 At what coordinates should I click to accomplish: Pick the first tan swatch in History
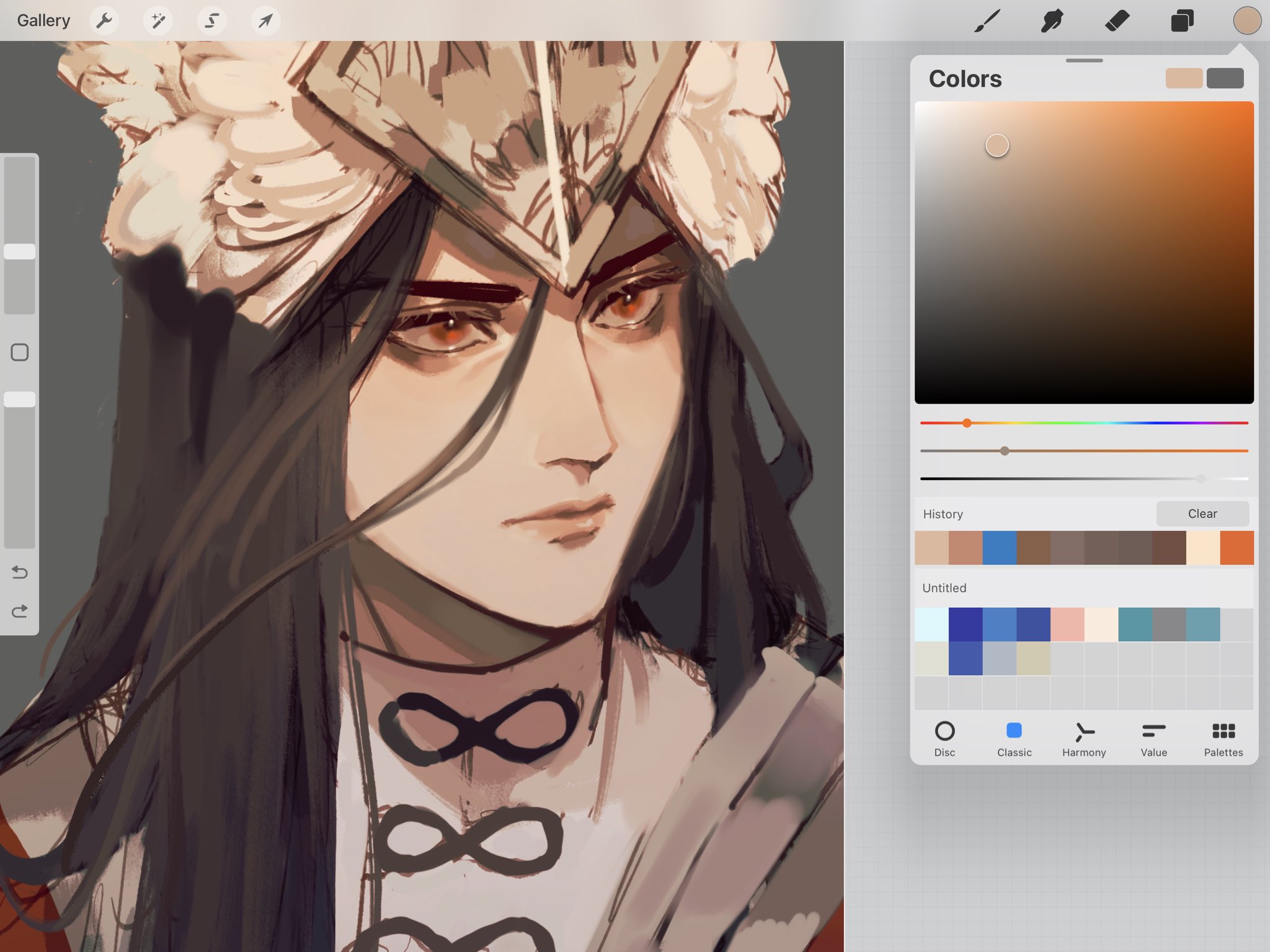[x=931, y=548]
